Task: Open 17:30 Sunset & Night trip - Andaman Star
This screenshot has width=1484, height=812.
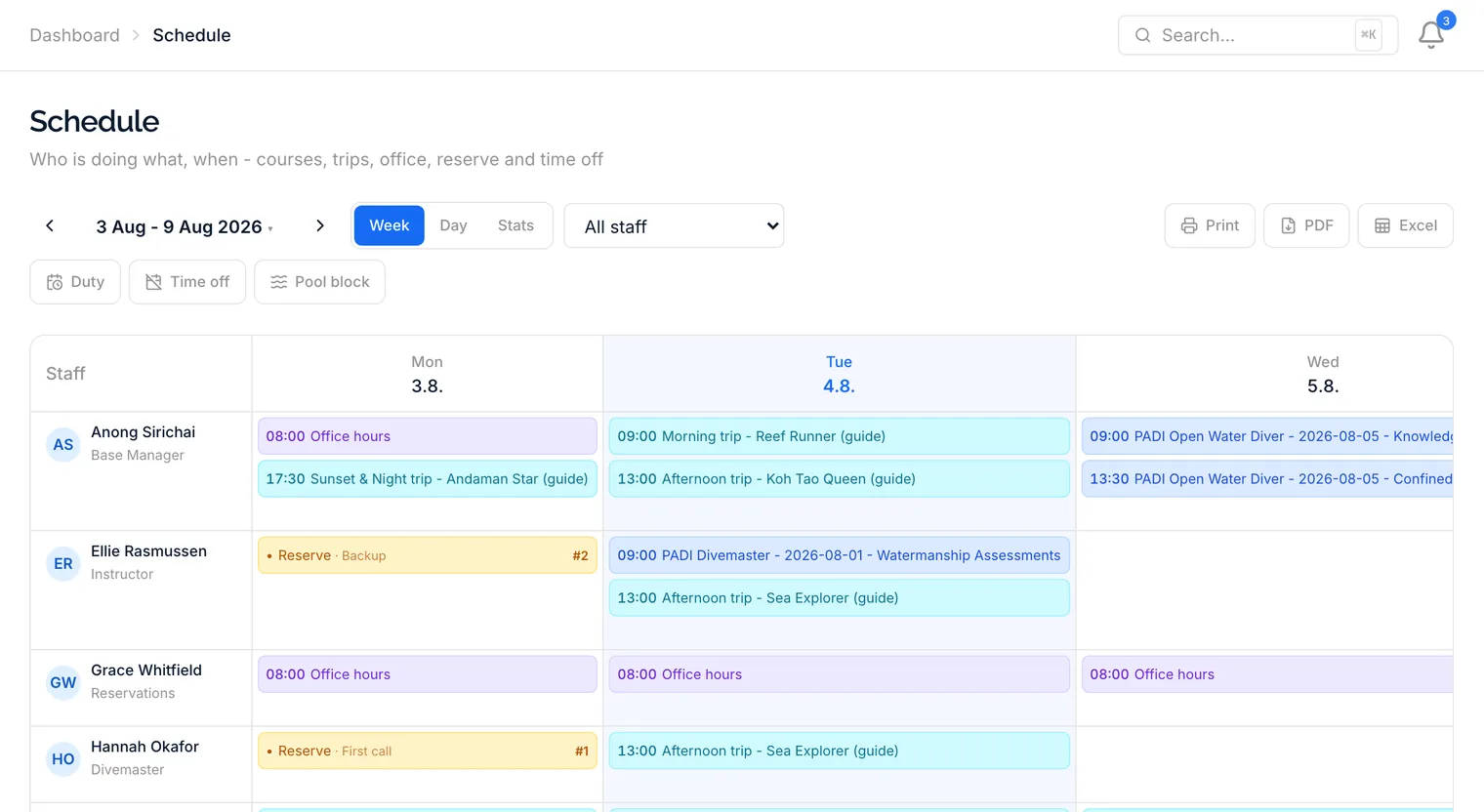Action: coord(428,479)
